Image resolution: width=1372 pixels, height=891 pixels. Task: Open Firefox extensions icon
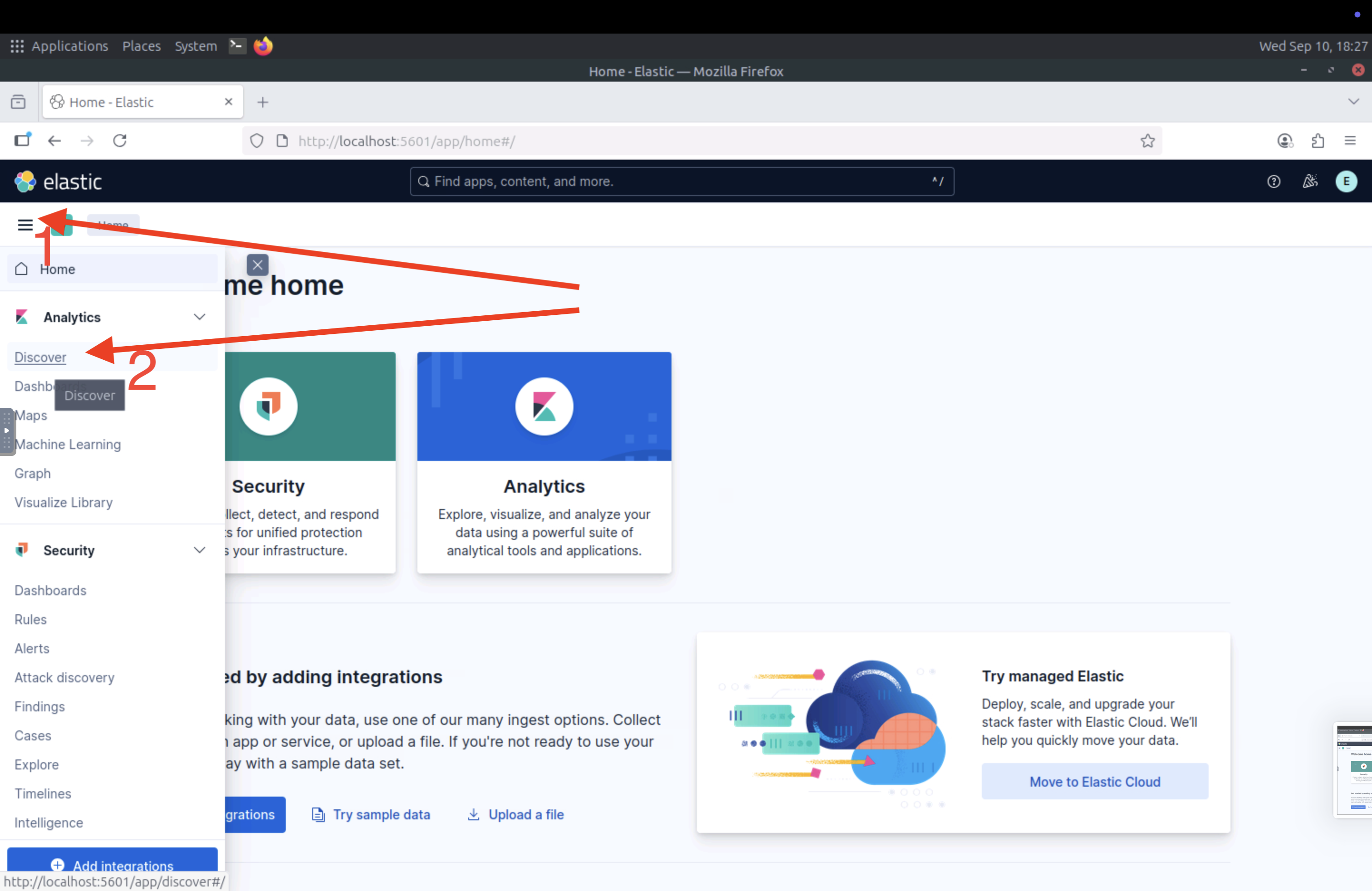pyautogui.click(x=1318, y=141)
